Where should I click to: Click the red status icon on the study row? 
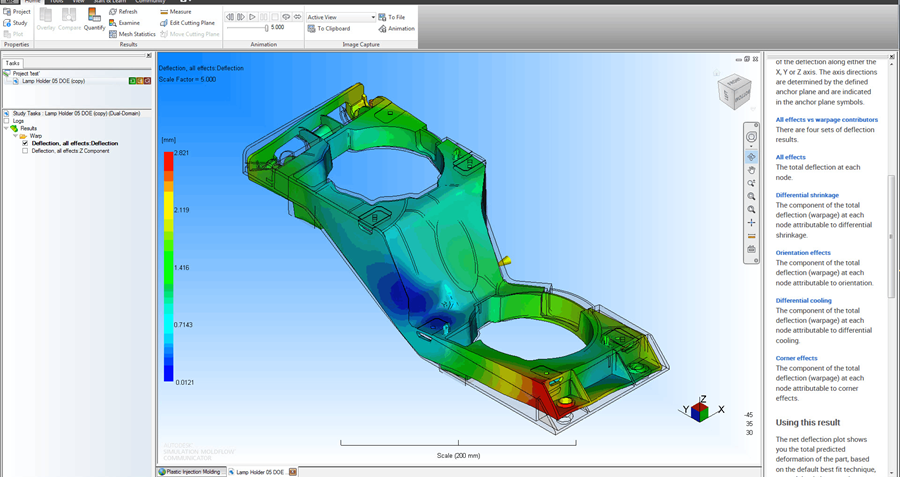point(148,81)
